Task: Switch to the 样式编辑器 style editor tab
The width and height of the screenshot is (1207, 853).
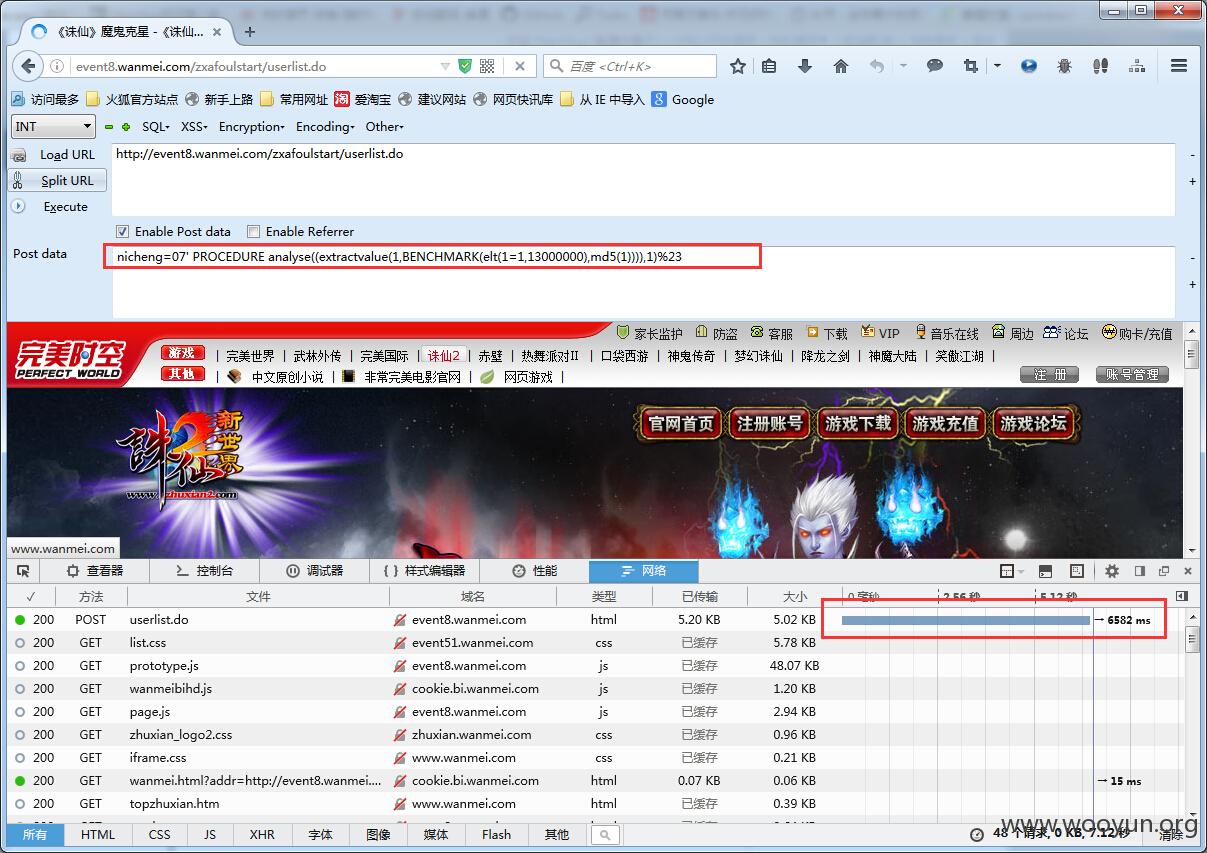Action: coord(424,571)
